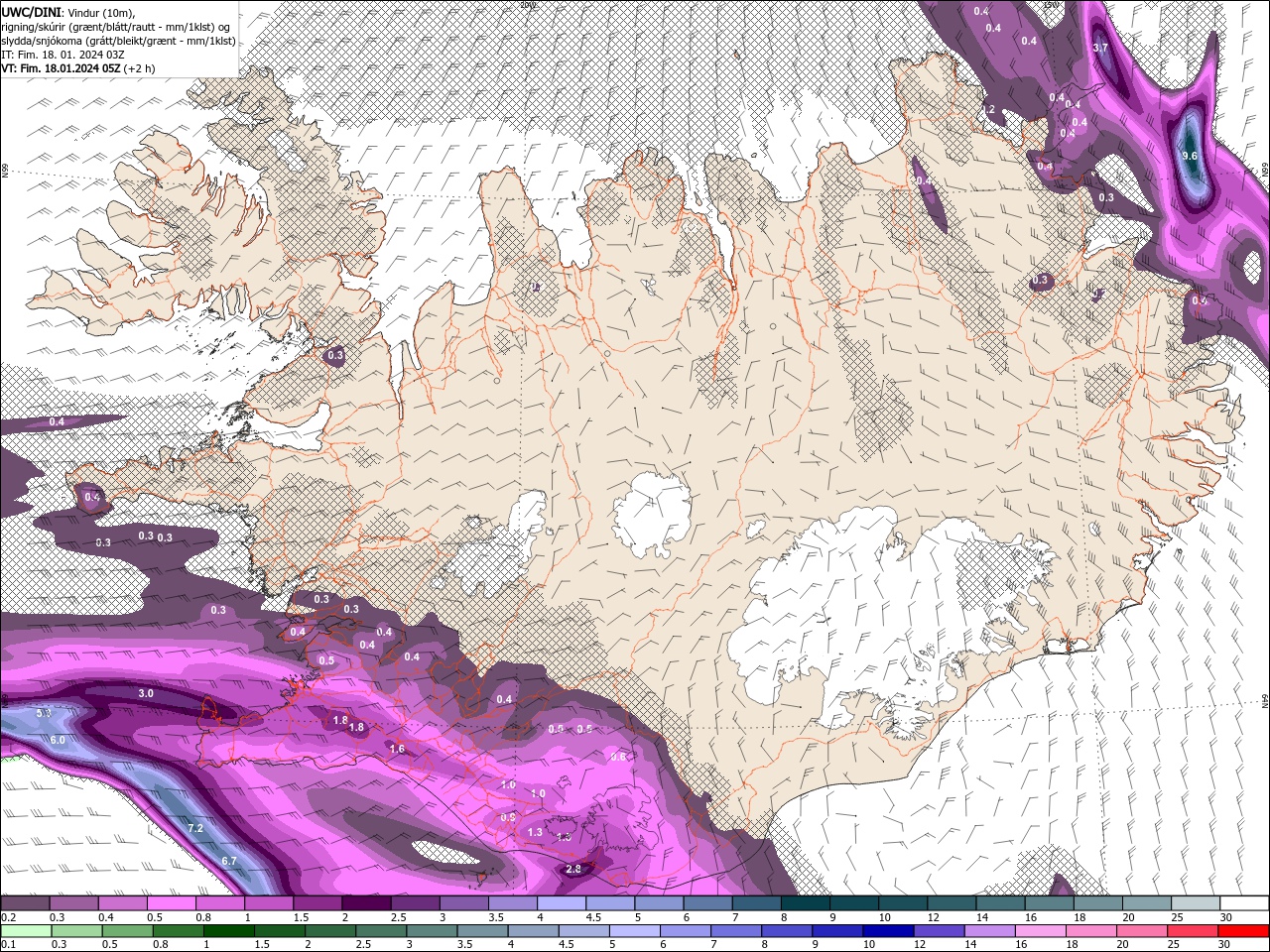The height and width of the screenshot is (952, 1270).
Task: Select the 0.8 green swatch in the rain scale
Action: point(178,930)
